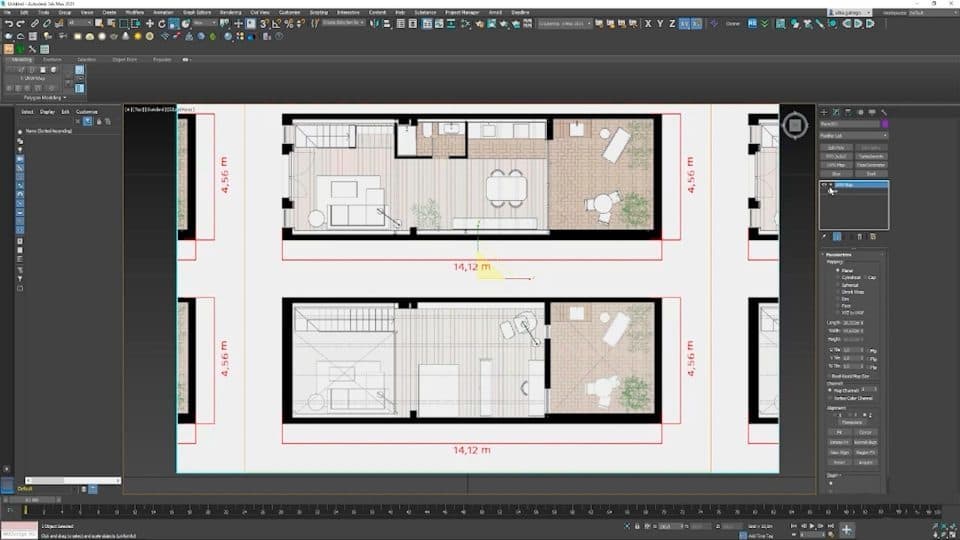Open the selection filter All dropdown
This screenshot has height=540, width=960.
[80, 24]
